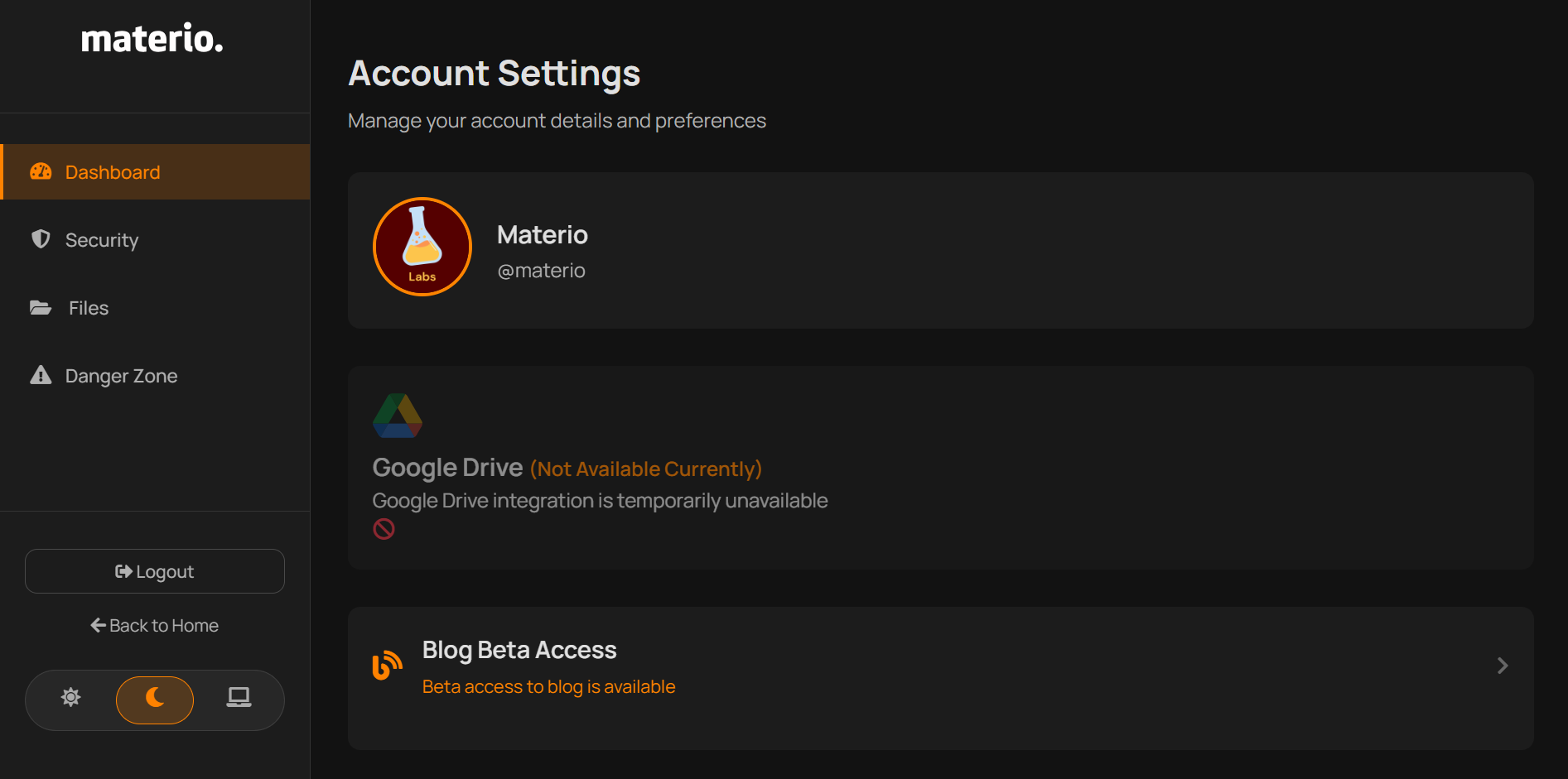The width and height of the screenshot is (1568, 779).
Task: Click the Google Drive logo icon
Action: click(x=398, y=416)
